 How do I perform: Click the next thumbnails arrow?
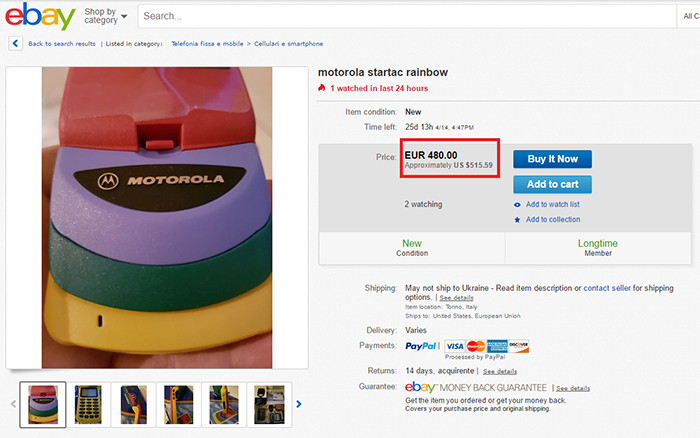coord(299,404)
